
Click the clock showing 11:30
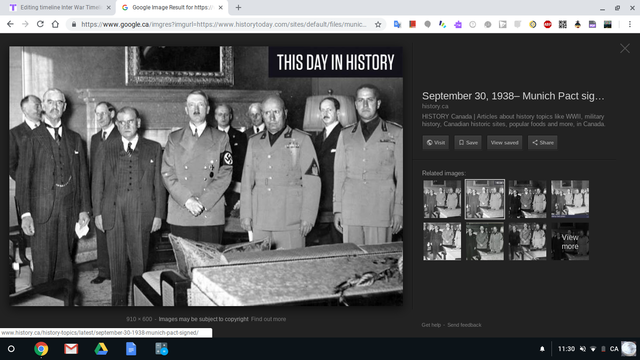[566, 349]
